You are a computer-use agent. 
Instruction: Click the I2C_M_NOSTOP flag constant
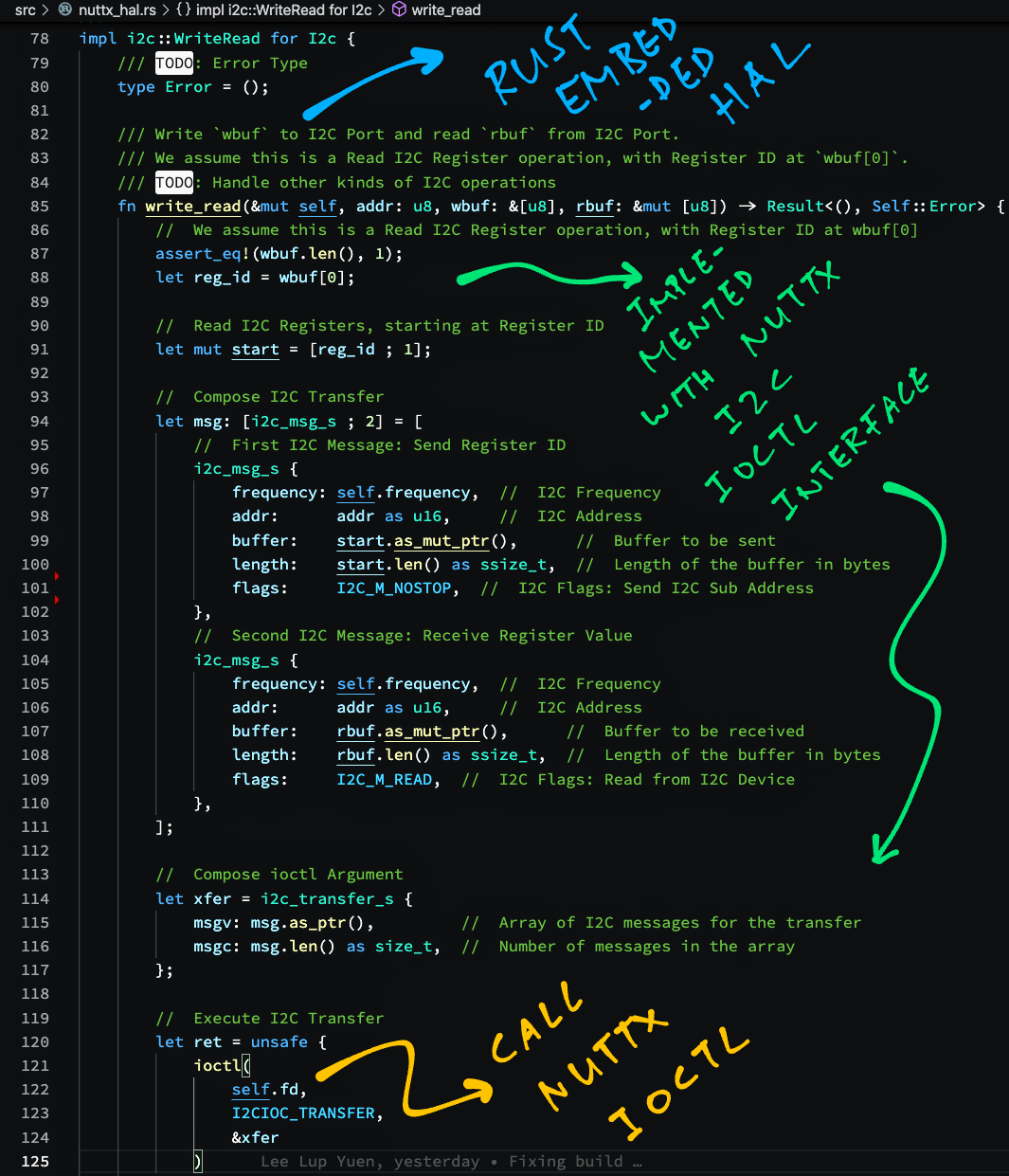394,588
